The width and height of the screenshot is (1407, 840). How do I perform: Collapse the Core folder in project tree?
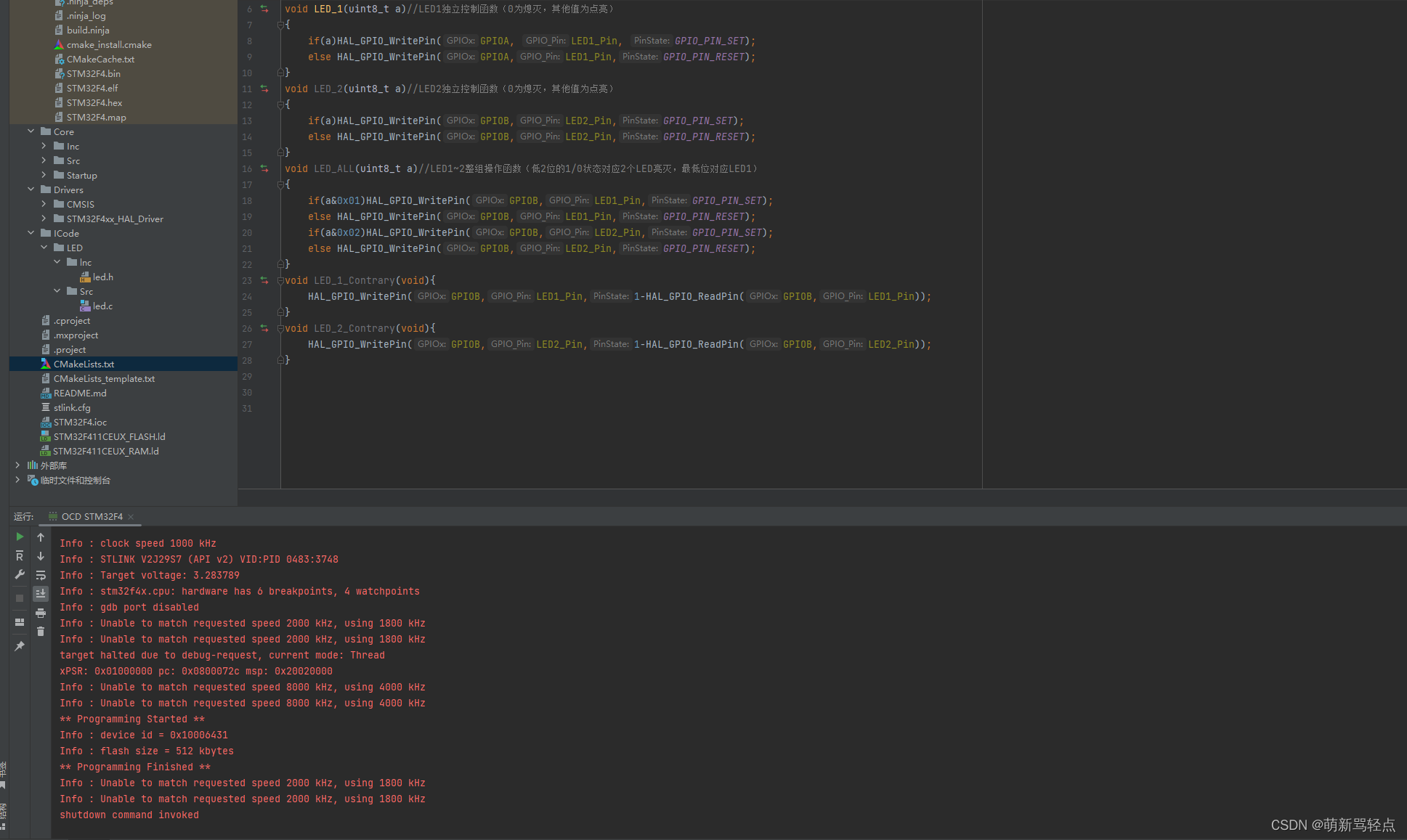(x=31, y=131)
